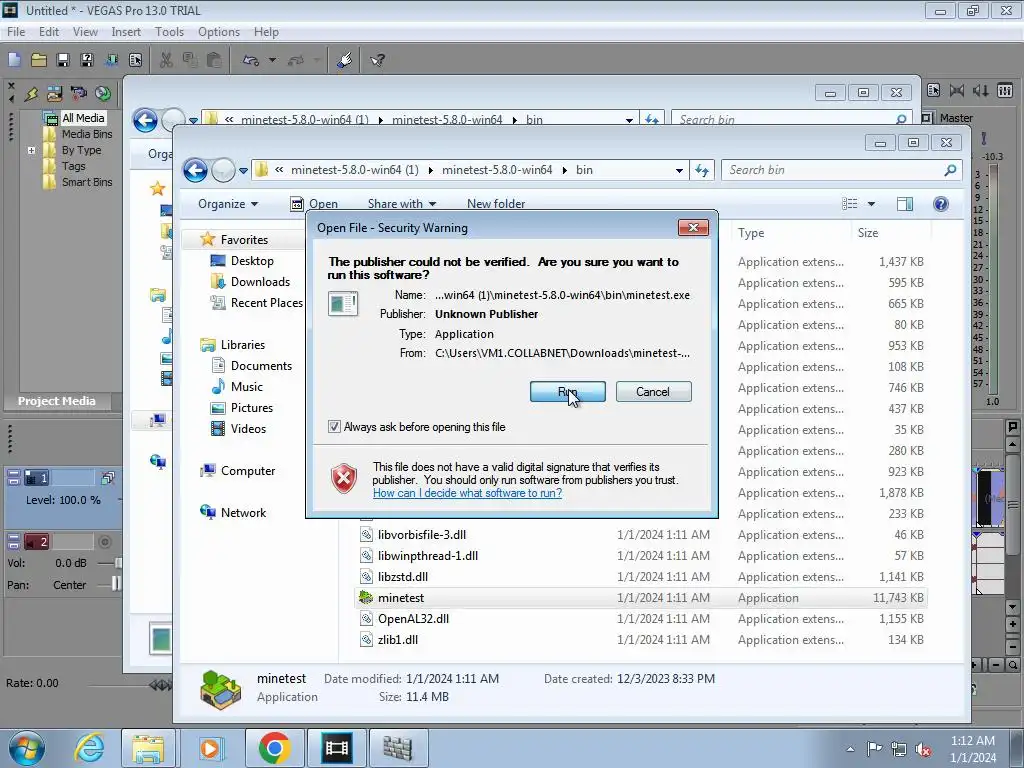The height and width of the screenshot is (768, 1024).
Task: Click Cancel in the Security Warning dialog
Action: [653, 392]
